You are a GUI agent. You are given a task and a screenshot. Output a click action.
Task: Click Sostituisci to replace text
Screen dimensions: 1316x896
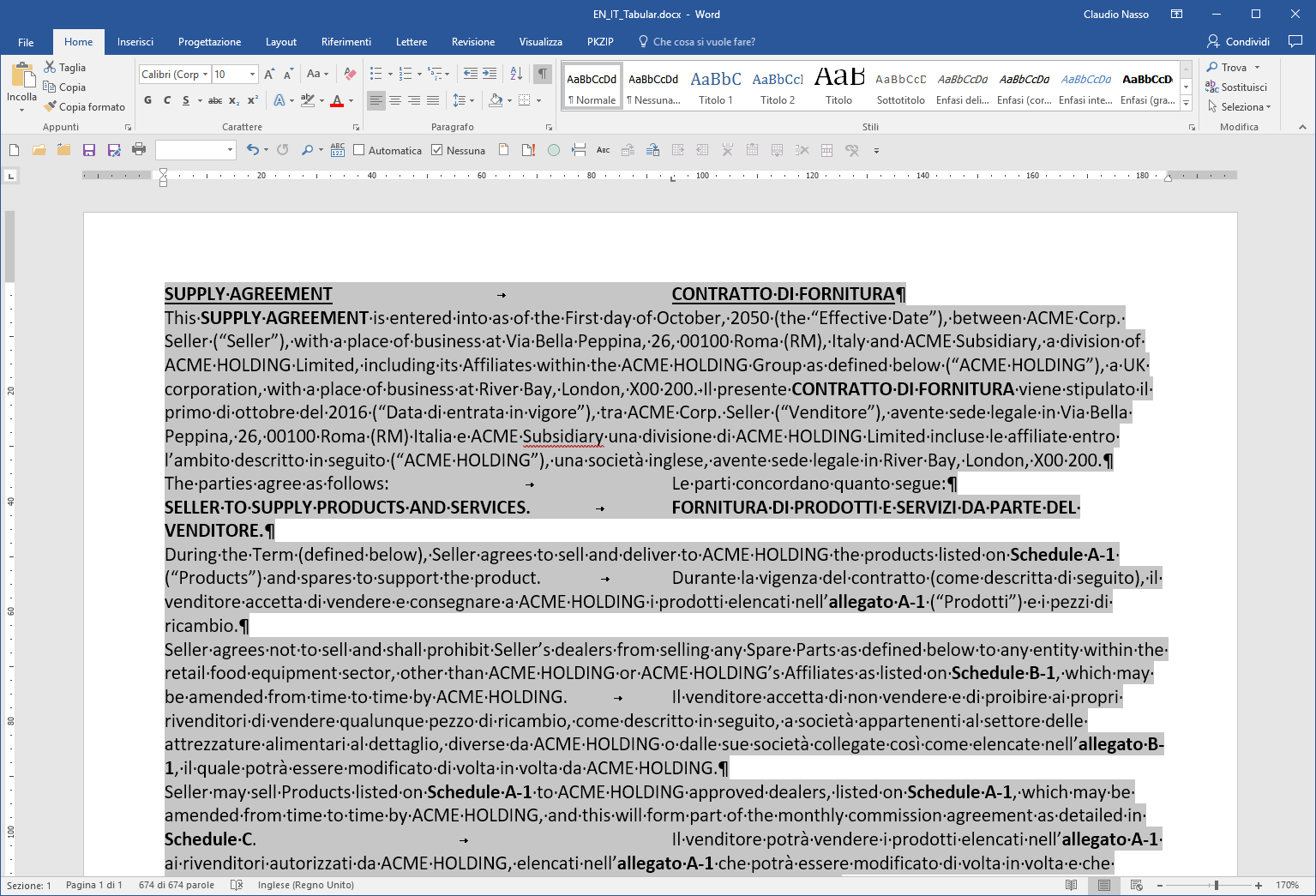coord(1236,87)
